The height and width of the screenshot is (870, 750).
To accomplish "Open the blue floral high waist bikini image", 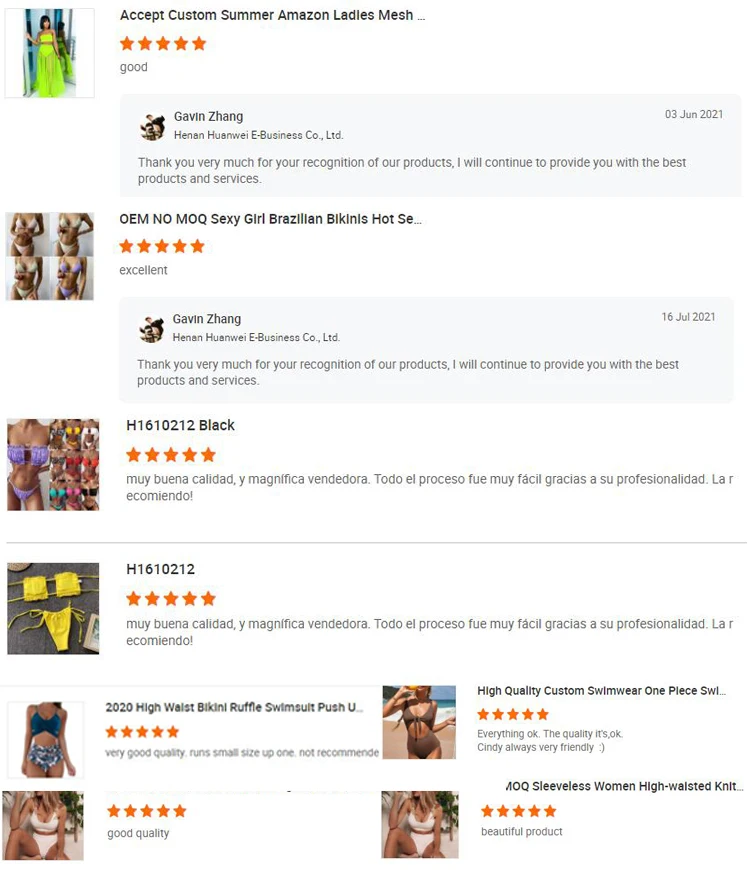I will [x=45, y=740].
